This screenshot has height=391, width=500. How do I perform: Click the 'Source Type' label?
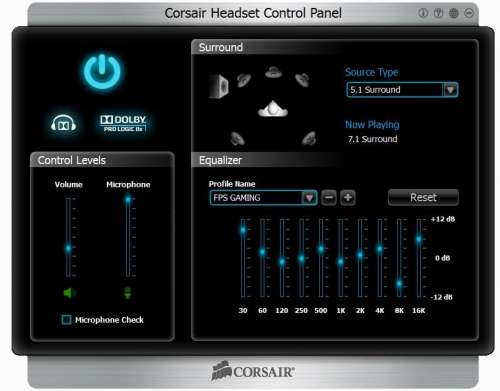tap(372, 72)
